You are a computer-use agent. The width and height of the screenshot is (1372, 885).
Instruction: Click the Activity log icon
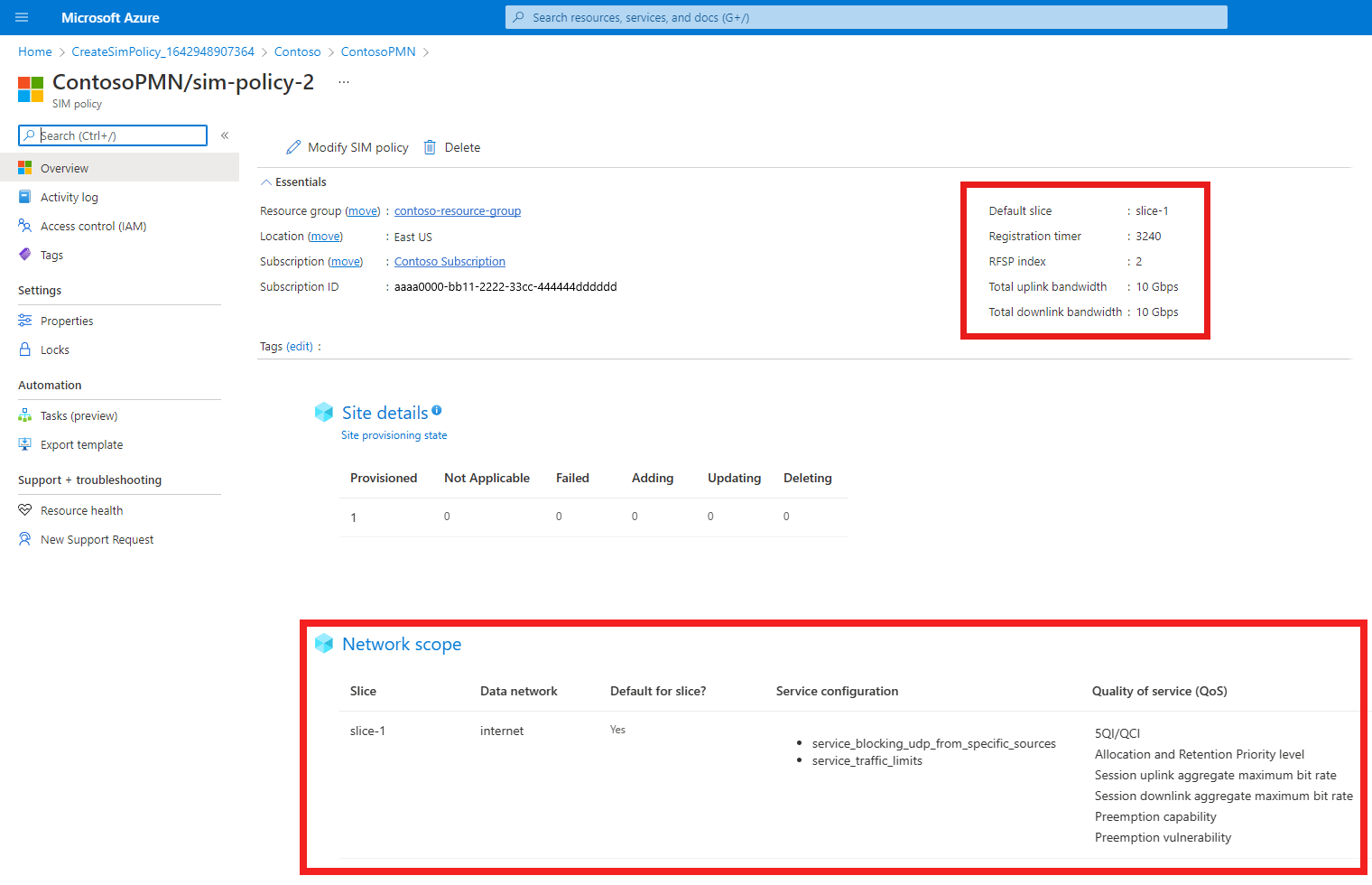click(x=25, y=197)
